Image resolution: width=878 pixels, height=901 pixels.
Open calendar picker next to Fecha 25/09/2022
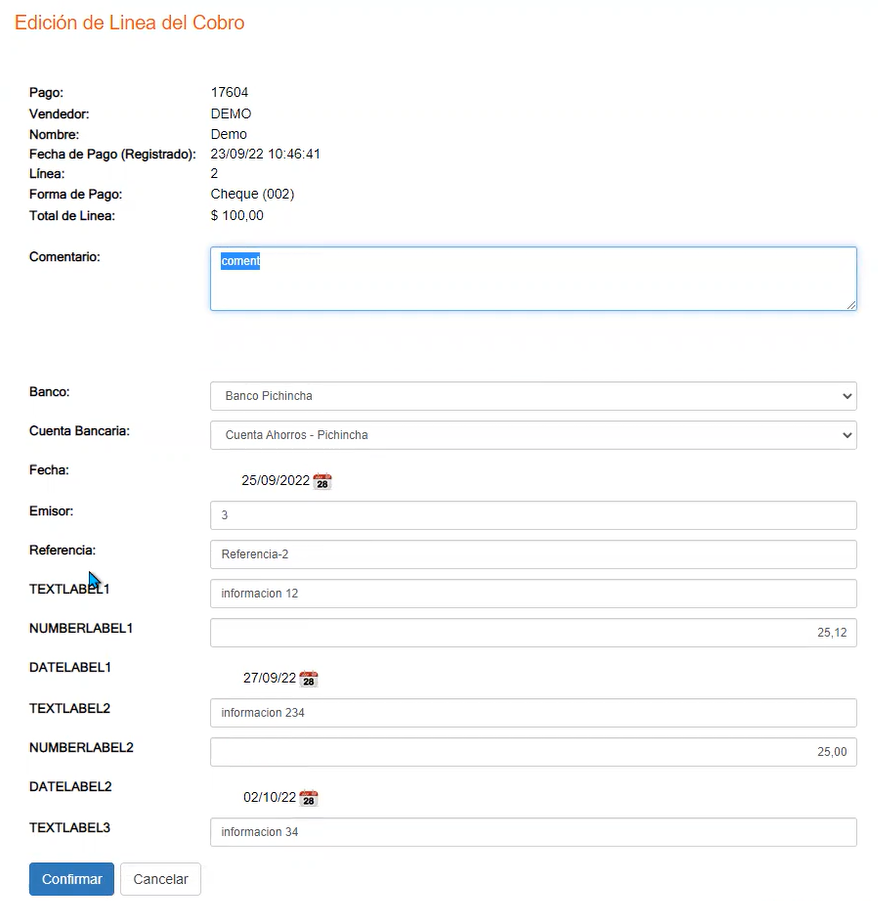click(x=322, y=481)
